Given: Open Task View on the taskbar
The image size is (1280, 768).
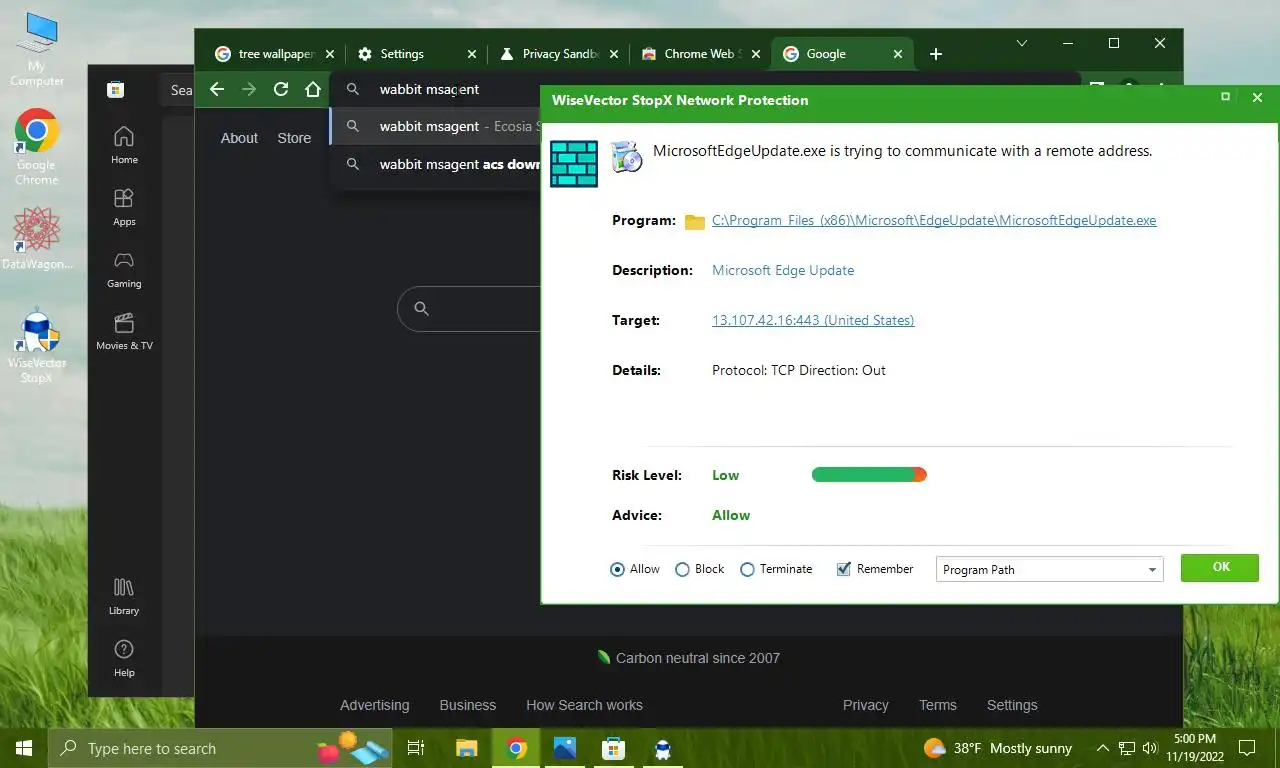Looking at the screenshot, I should (x=416, y=748).
